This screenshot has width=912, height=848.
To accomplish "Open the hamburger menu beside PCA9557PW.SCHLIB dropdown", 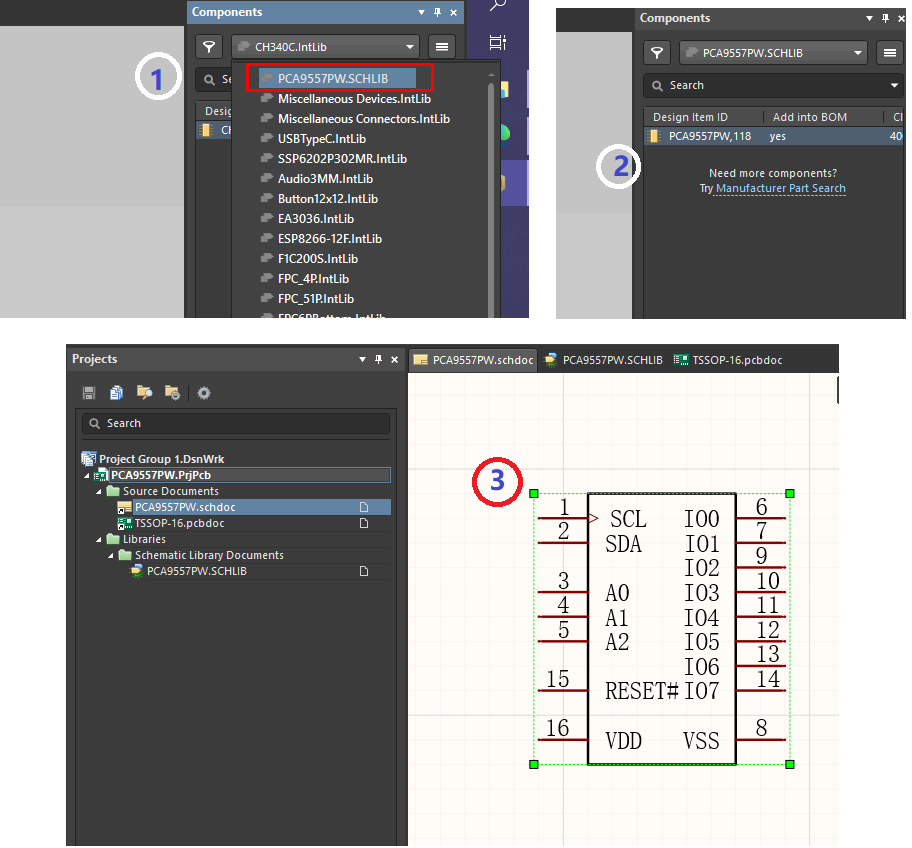I will [x=889, y=53].
